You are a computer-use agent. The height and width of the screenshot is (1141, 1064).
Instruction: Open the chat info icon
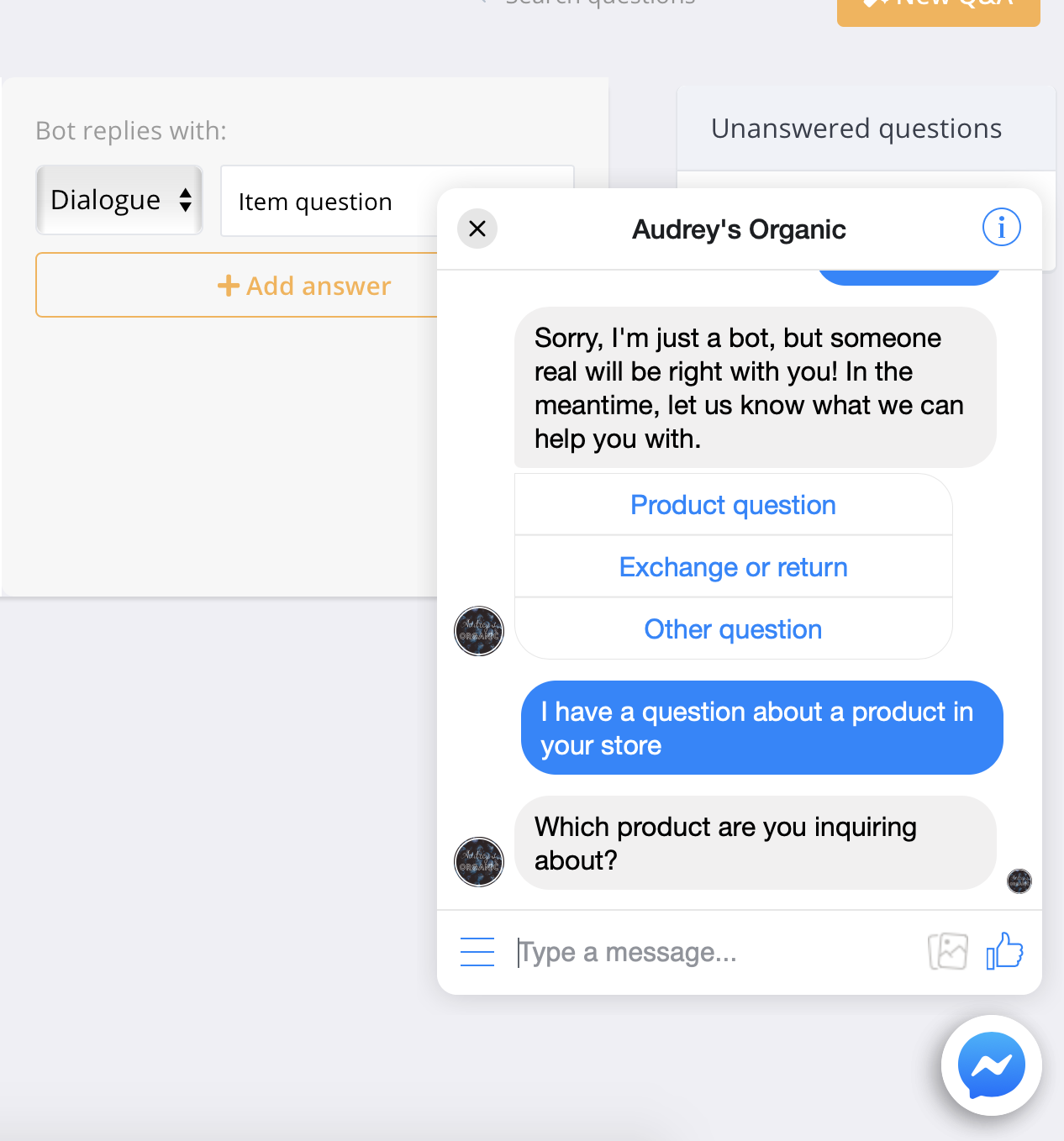1001,227
